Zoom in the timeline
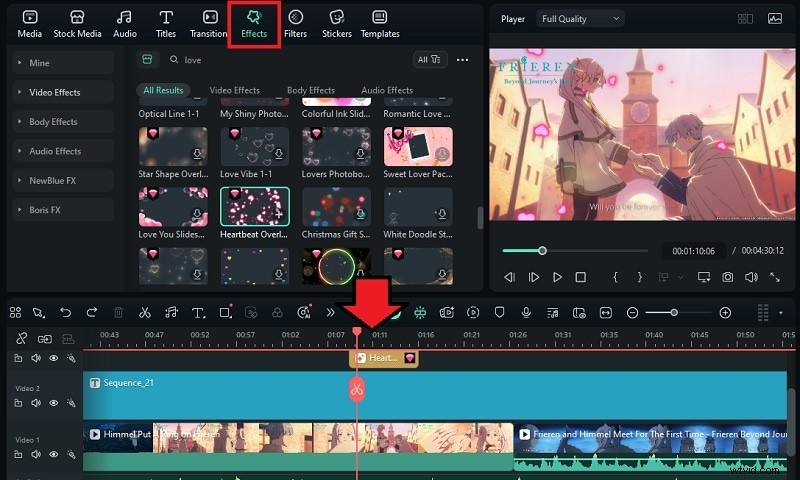This screenshot has height=480, width=800. tap(725, 312)
